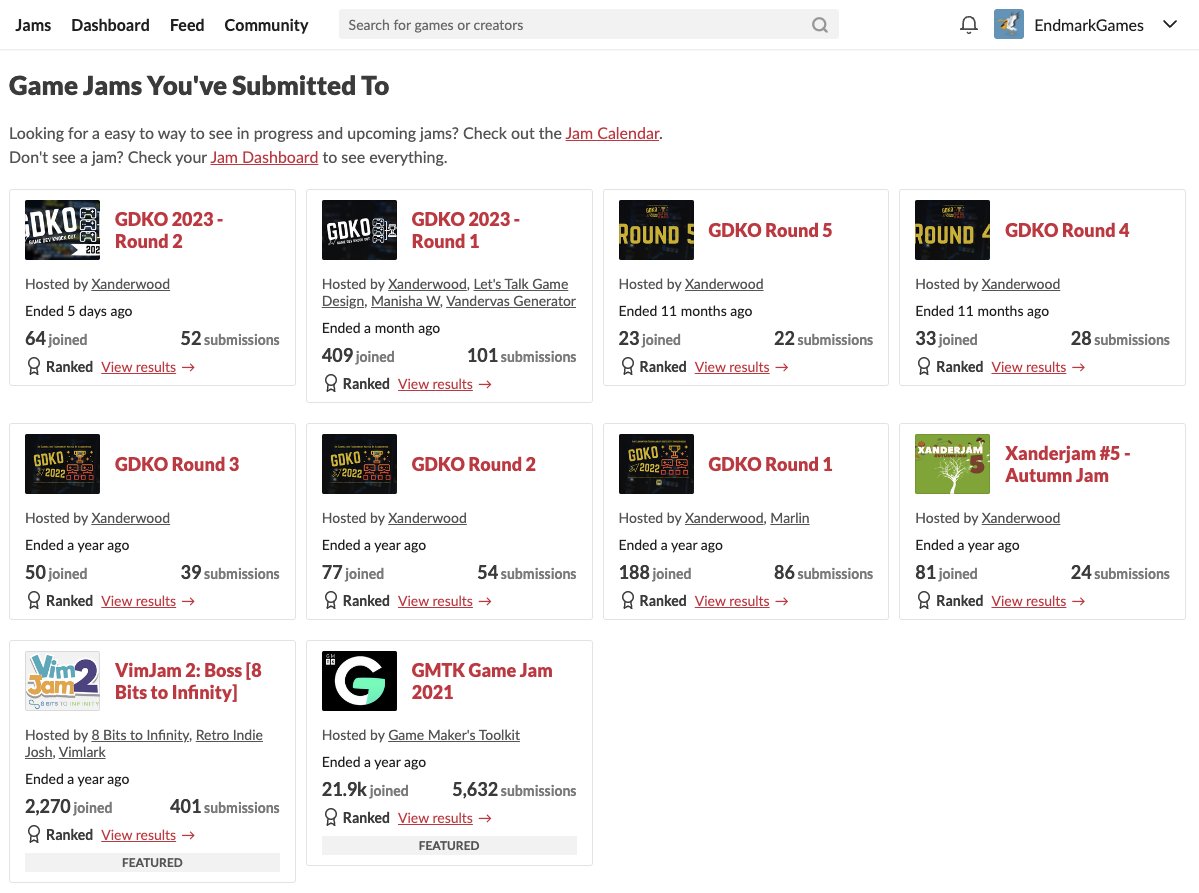Open Marlin host link

coord(789,518)
